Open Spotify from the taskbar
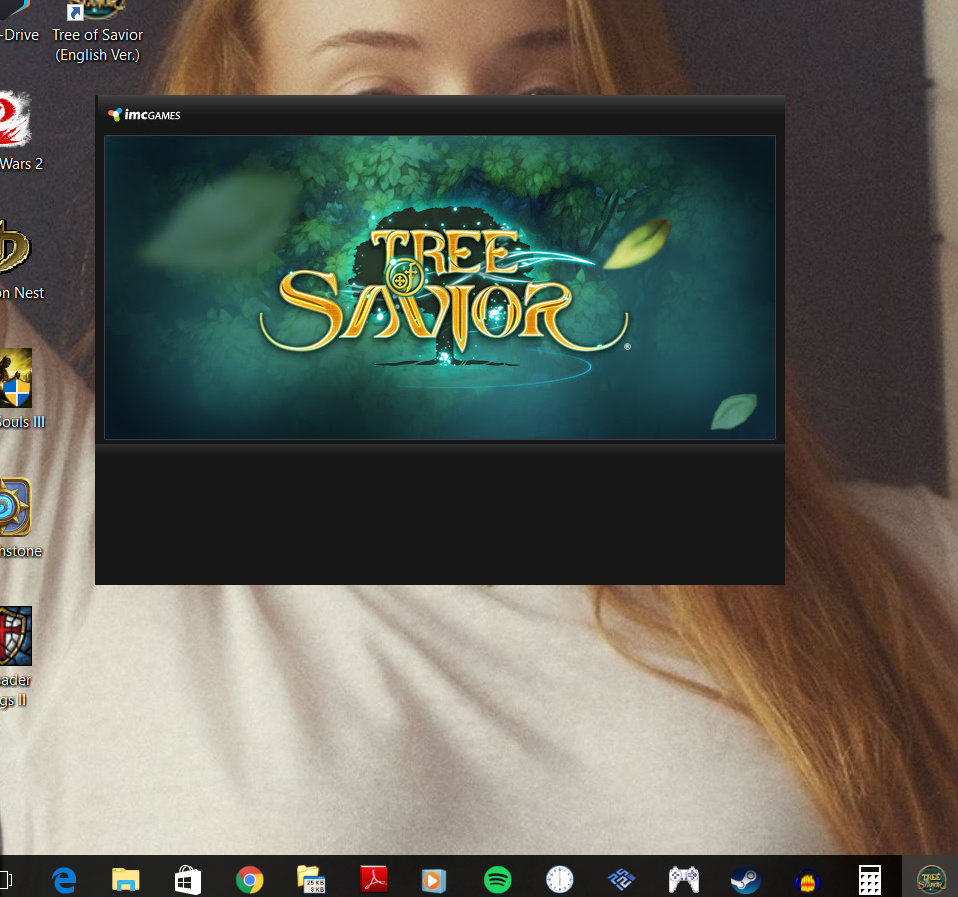 coord(497,879)
